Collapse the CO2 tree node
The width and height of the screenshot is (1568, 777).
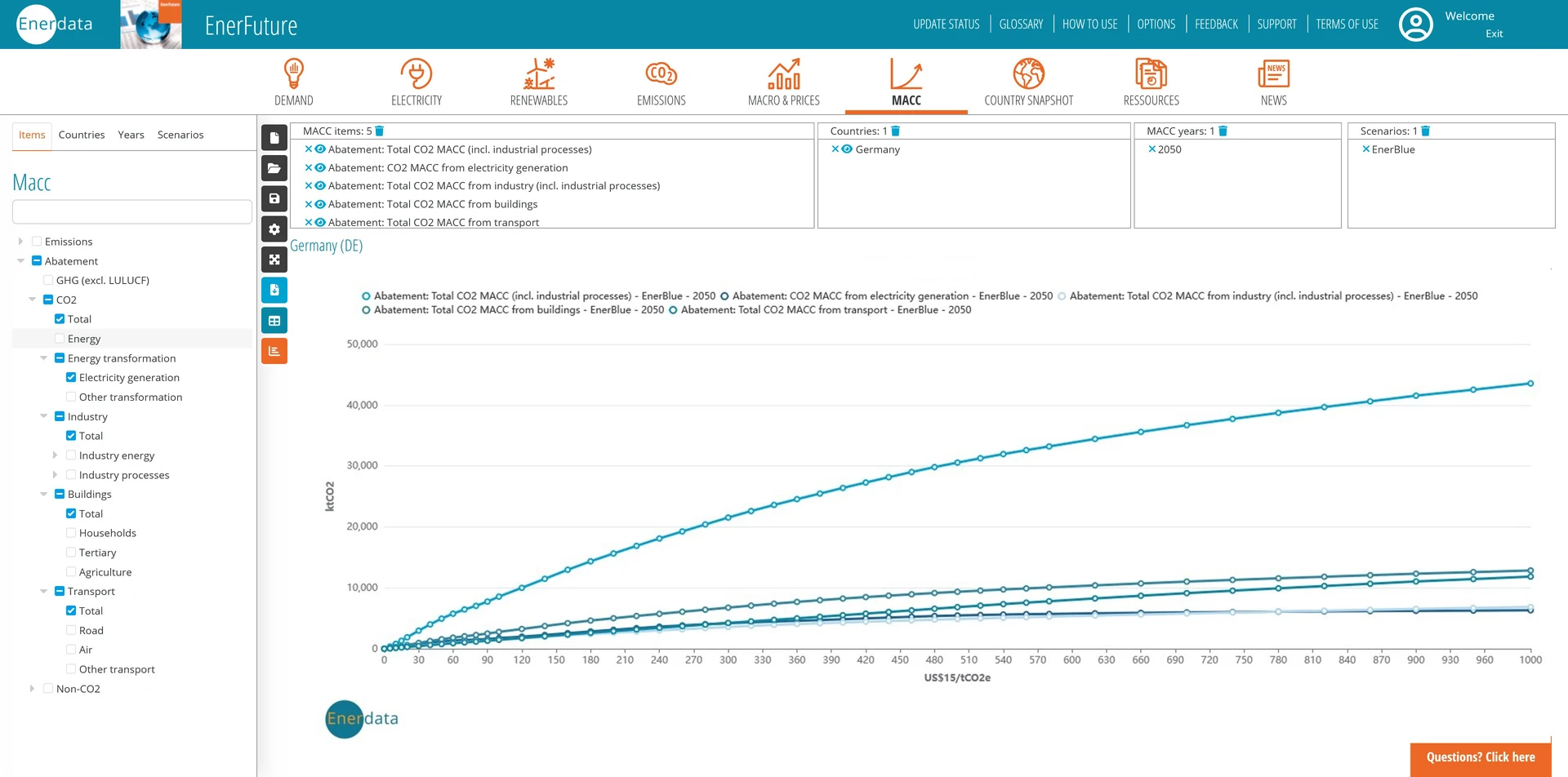(x=32, y=300)
